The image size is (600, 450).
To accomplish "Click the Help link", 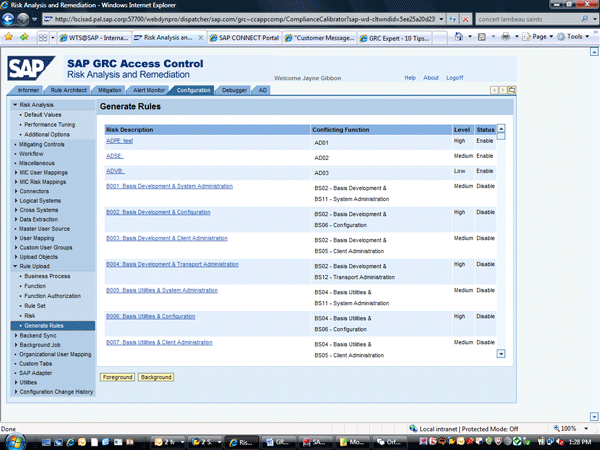I will pyautogui.click(x=410, y=78).
